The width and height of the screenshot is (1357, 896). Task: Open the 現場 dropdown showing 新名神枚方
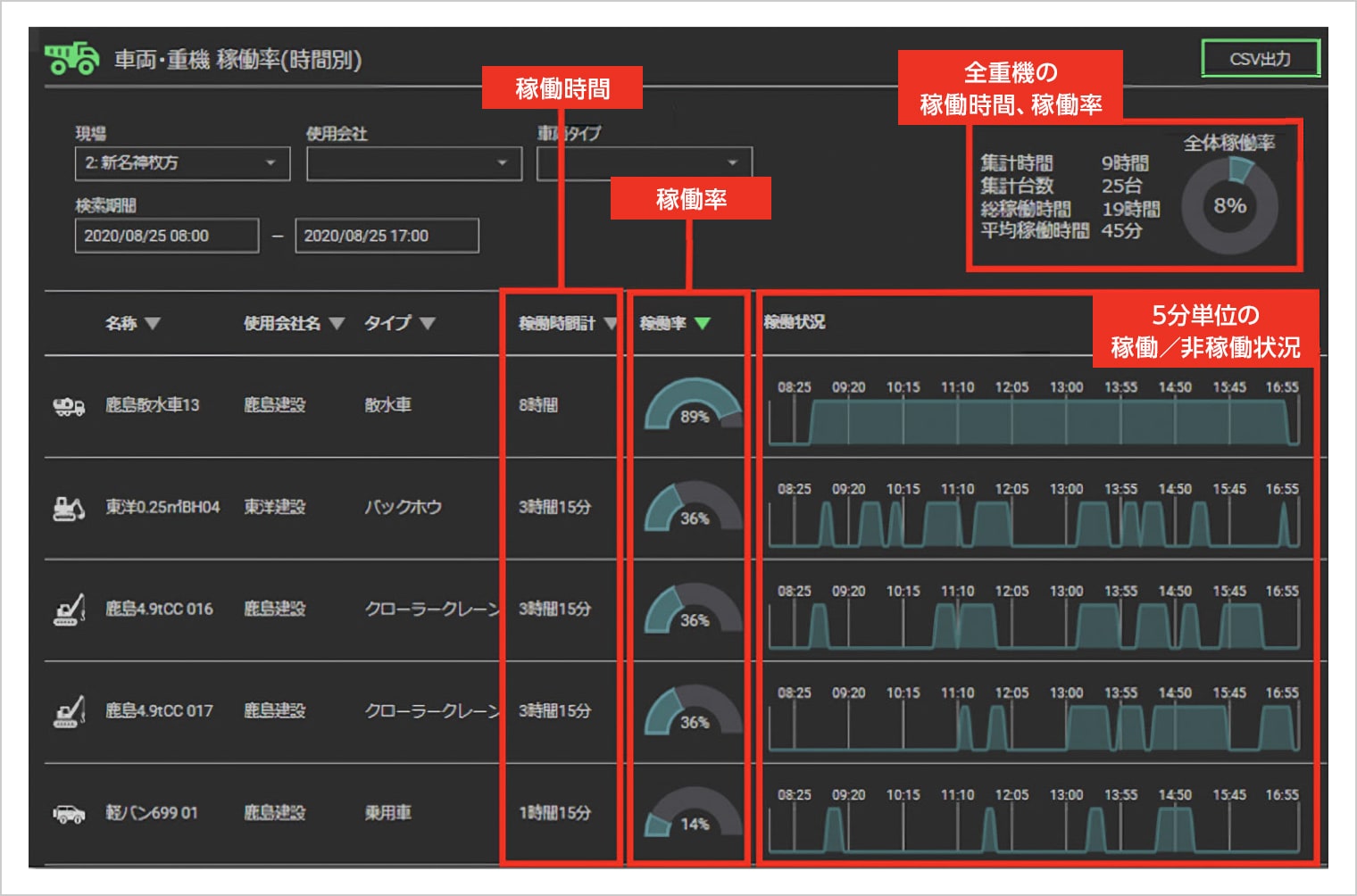pos(182,163)
